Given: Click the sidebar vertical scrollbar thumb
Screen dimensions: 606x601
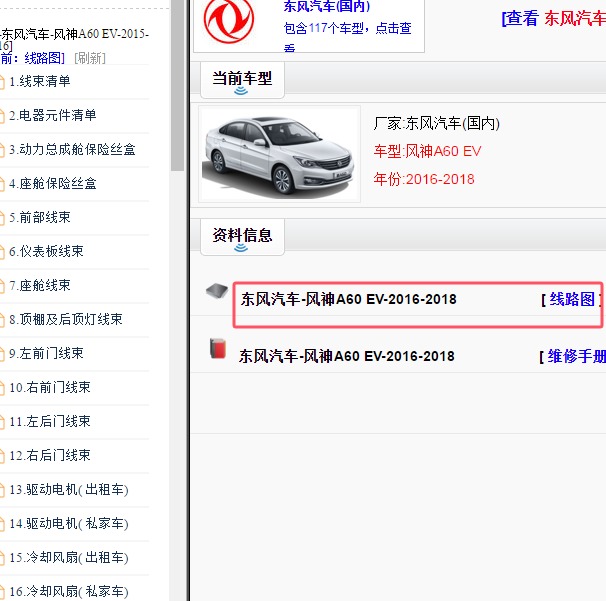Looking at the screenshot, I should point(177,85).
